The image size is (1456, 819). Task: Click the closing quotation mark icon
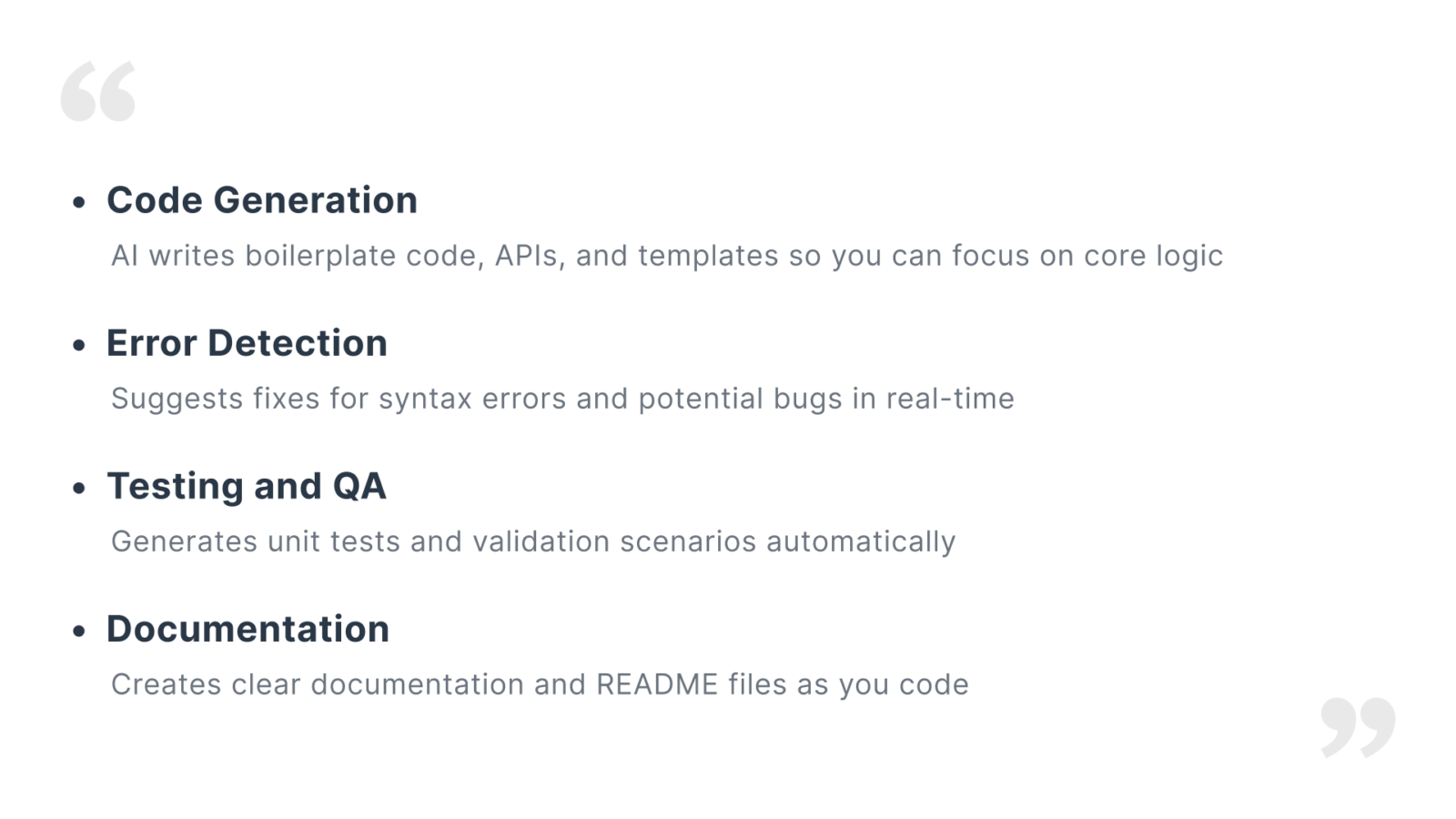[1358, 727]
